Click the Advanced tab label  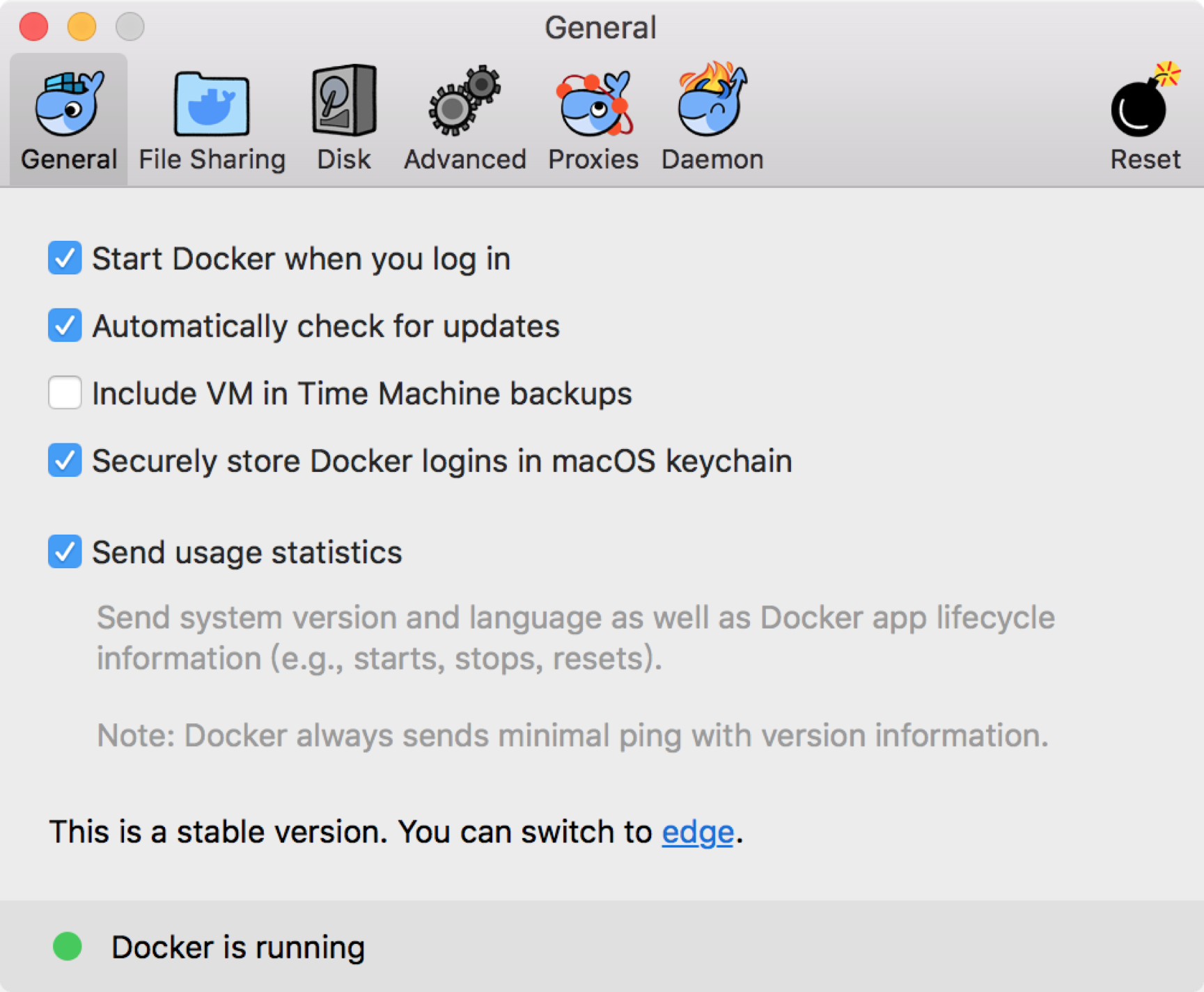(x=464, y=159)
